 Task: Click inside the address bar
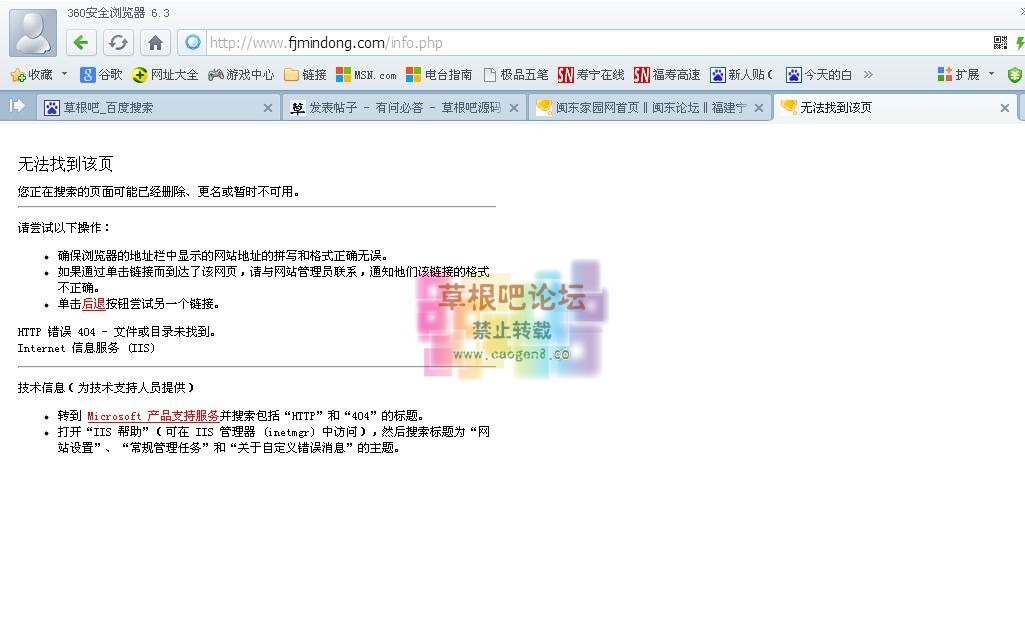400,42
